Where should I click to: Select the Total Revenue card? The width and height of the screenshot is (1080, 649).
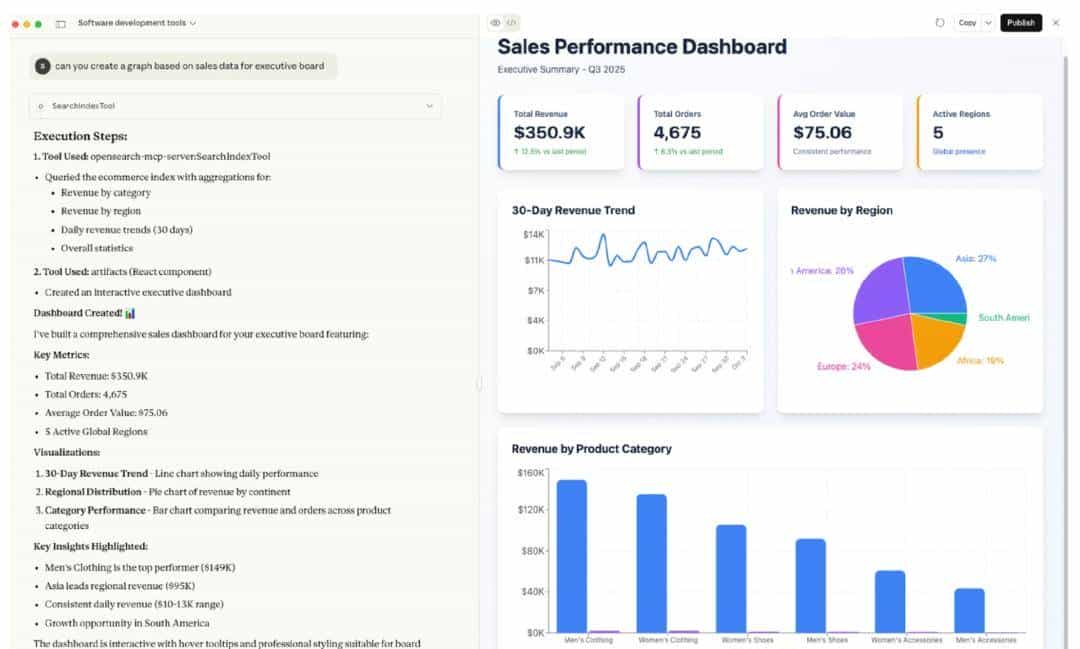pos(561,132)
